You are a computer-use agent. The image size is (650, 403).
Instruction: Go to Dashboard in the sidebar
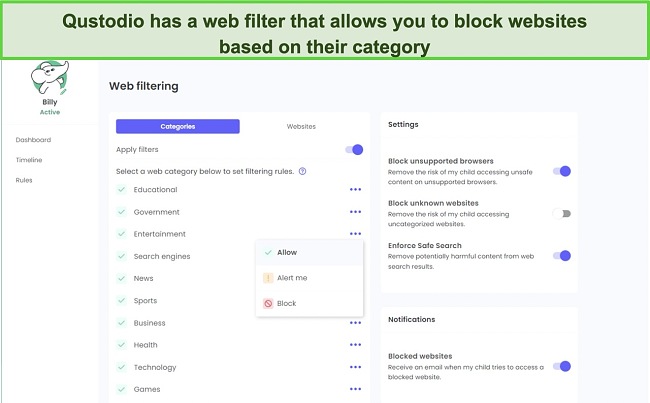pos(33,140)
